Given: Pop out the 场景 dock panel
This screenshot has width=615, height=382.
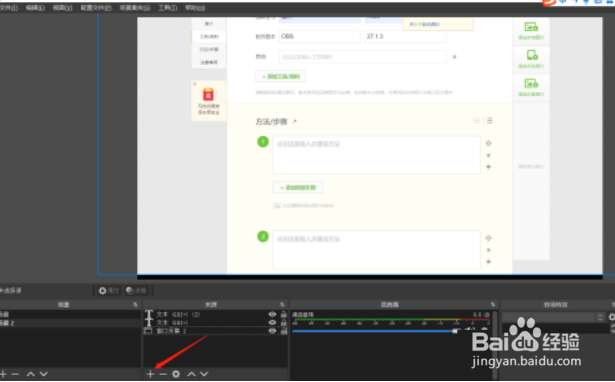Looking at the screenshot, I should pyautogui.click(x=135, y=304).
